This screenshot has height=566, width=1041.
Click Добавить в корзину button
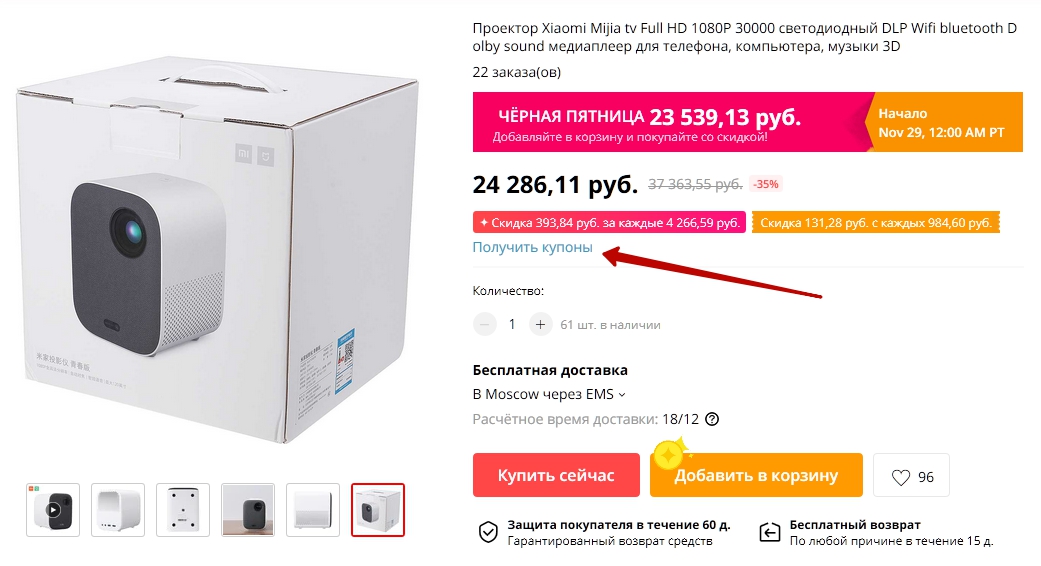point(756,475)
